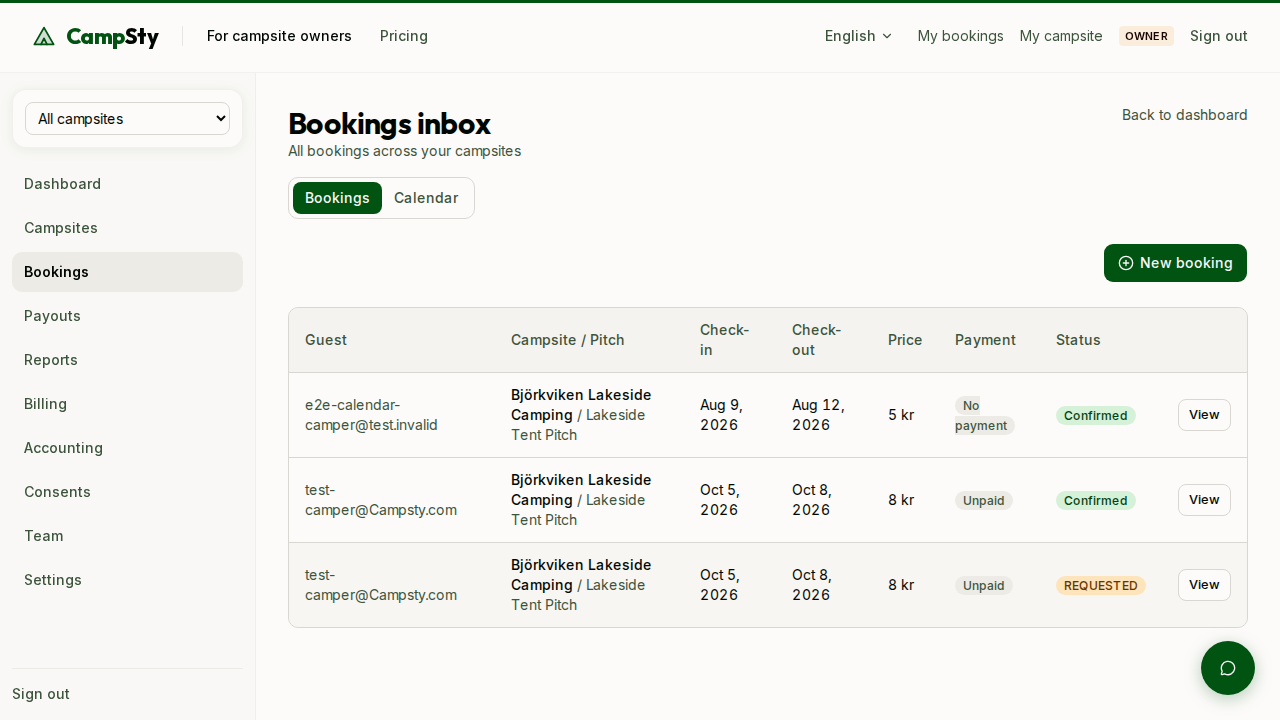Viewport: 1280px width, 720px height.
Task: Open the chat bubble widget
Action: [x=1228, y=668]
